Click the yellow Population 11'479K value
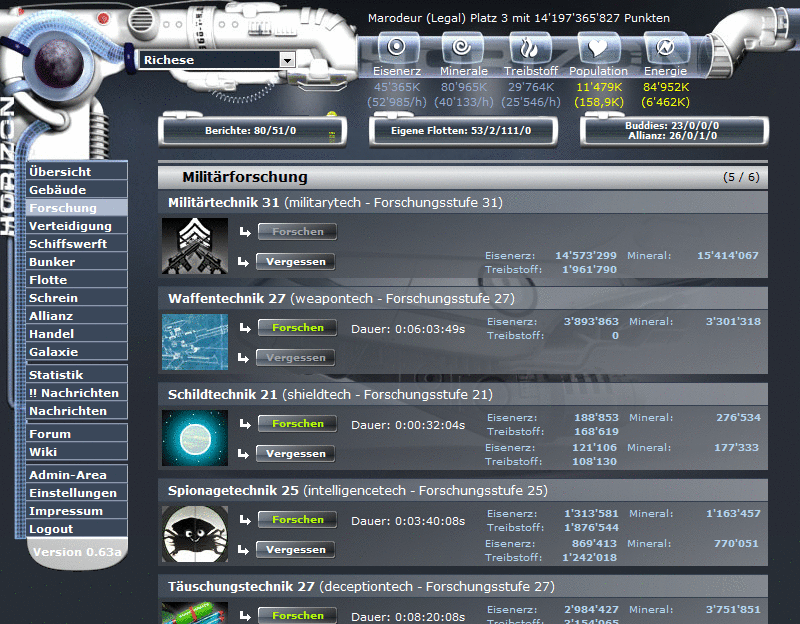The height and width of the screenshot is (624, 800). (x=598, y=88)
